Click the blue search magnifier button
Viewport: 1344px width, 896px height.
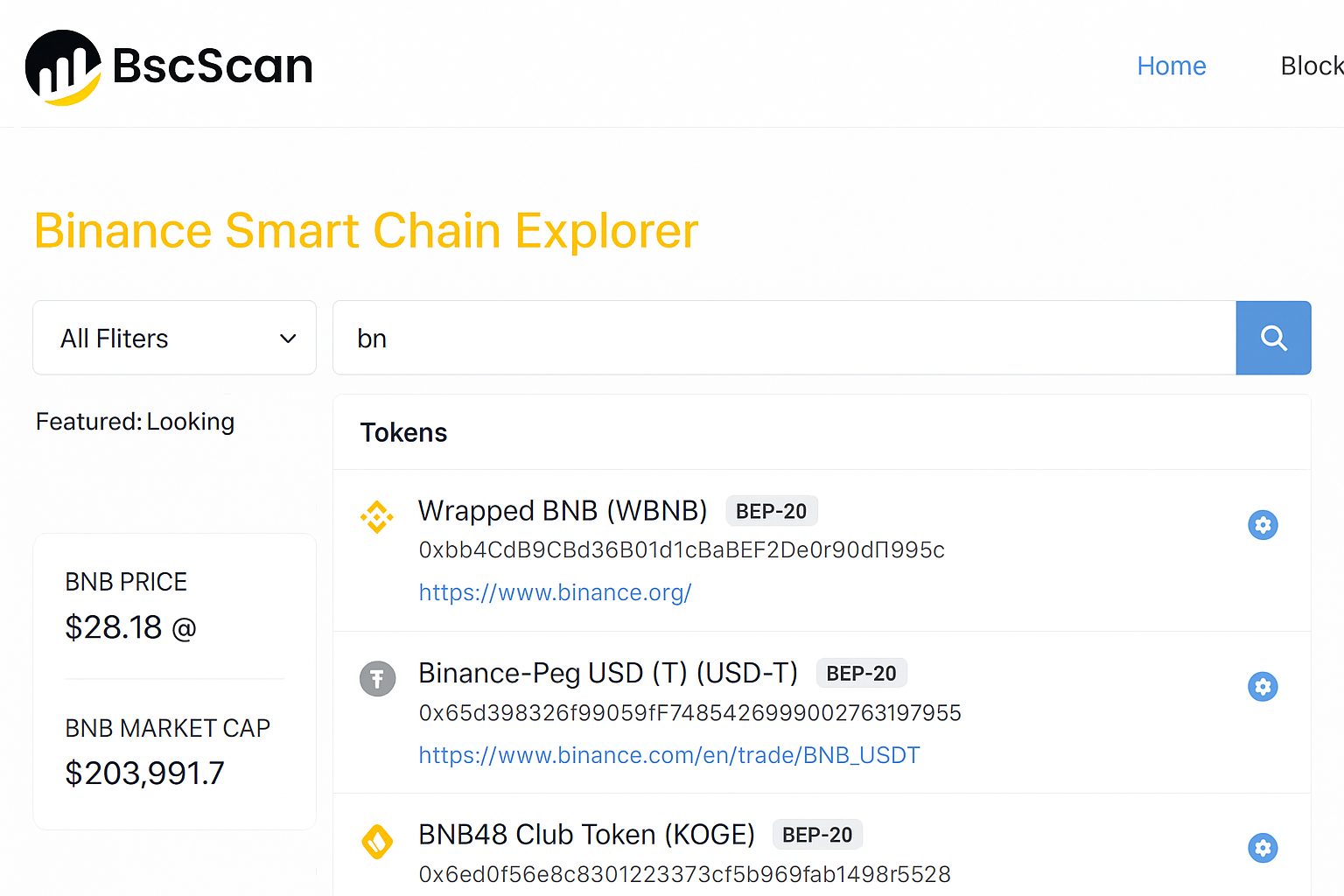click(1273, 338)
